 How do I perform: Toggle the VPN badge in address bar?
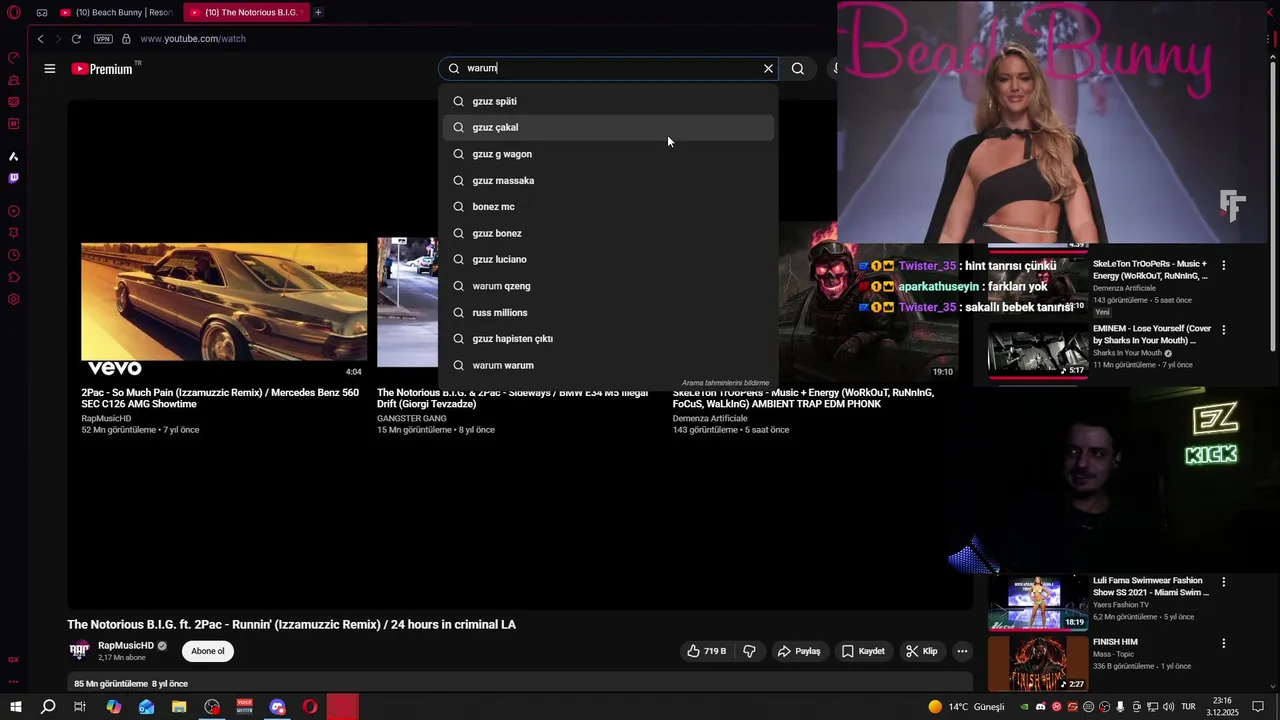coord(103,39)
